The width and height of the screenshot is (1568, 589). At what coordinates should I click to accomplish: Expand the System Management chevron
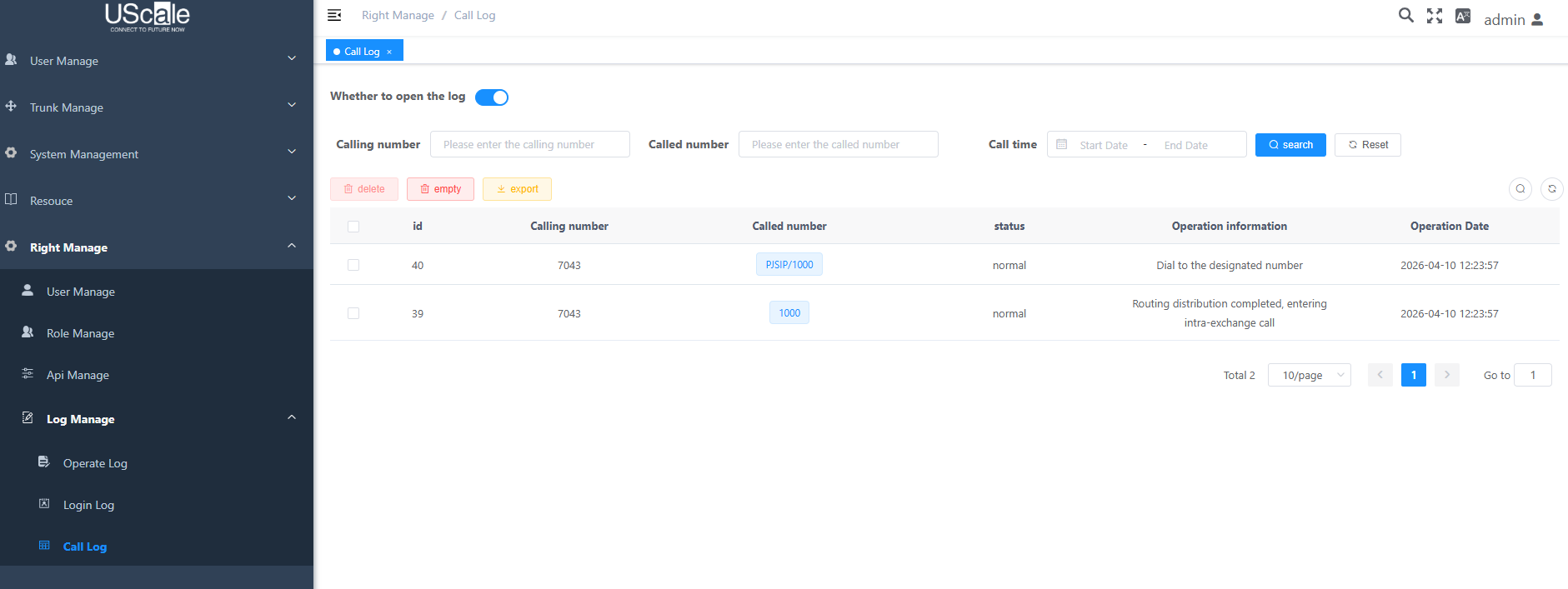(x=292, y=152)
